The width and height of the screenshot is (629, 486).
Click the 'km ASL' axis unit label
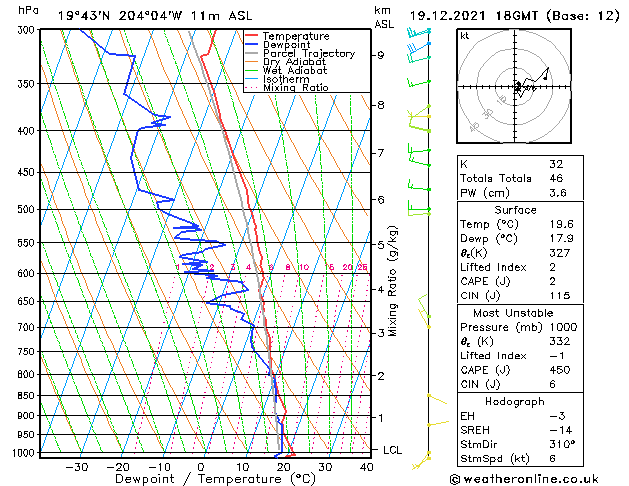pyautogui.click(x=384, y=17)
